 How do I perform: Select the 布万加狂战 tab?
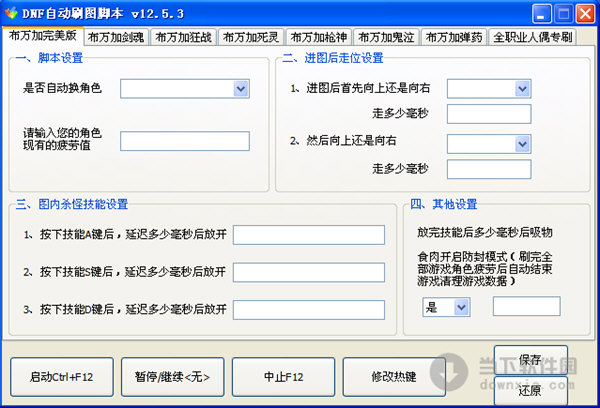[184, 37]
